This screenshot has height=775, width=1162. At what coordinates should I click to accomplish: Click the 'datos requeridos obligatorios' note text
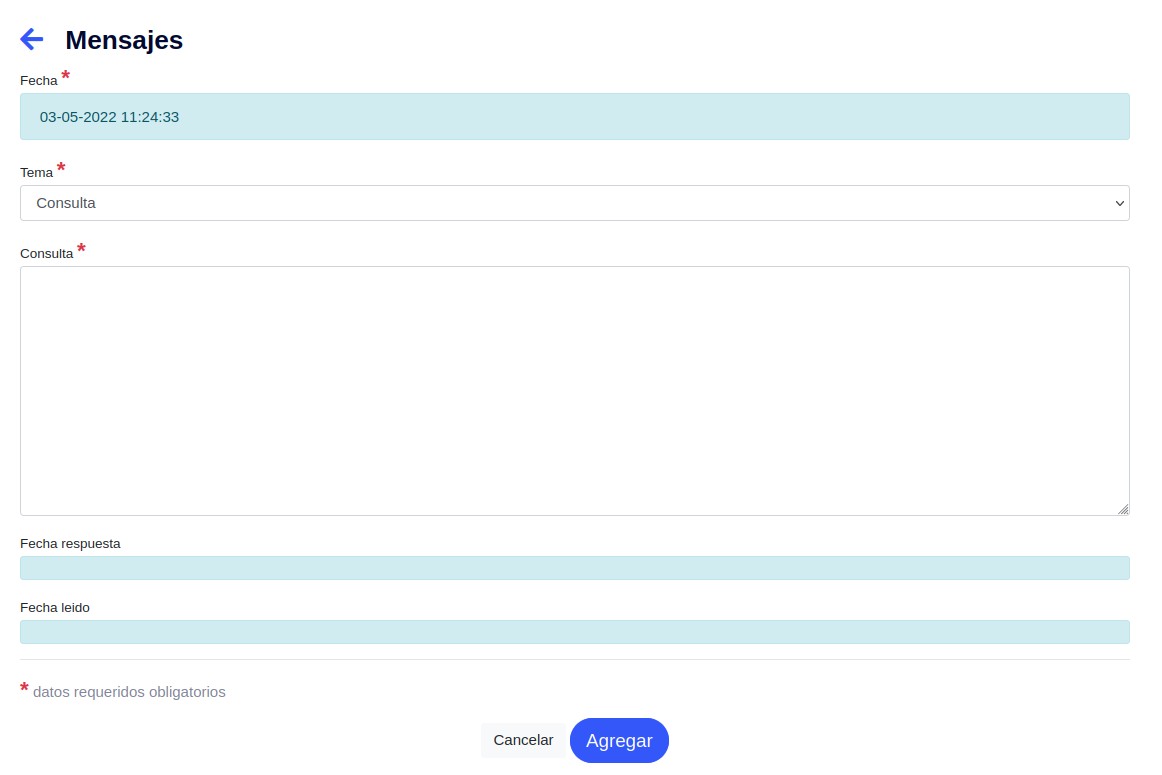129,692
